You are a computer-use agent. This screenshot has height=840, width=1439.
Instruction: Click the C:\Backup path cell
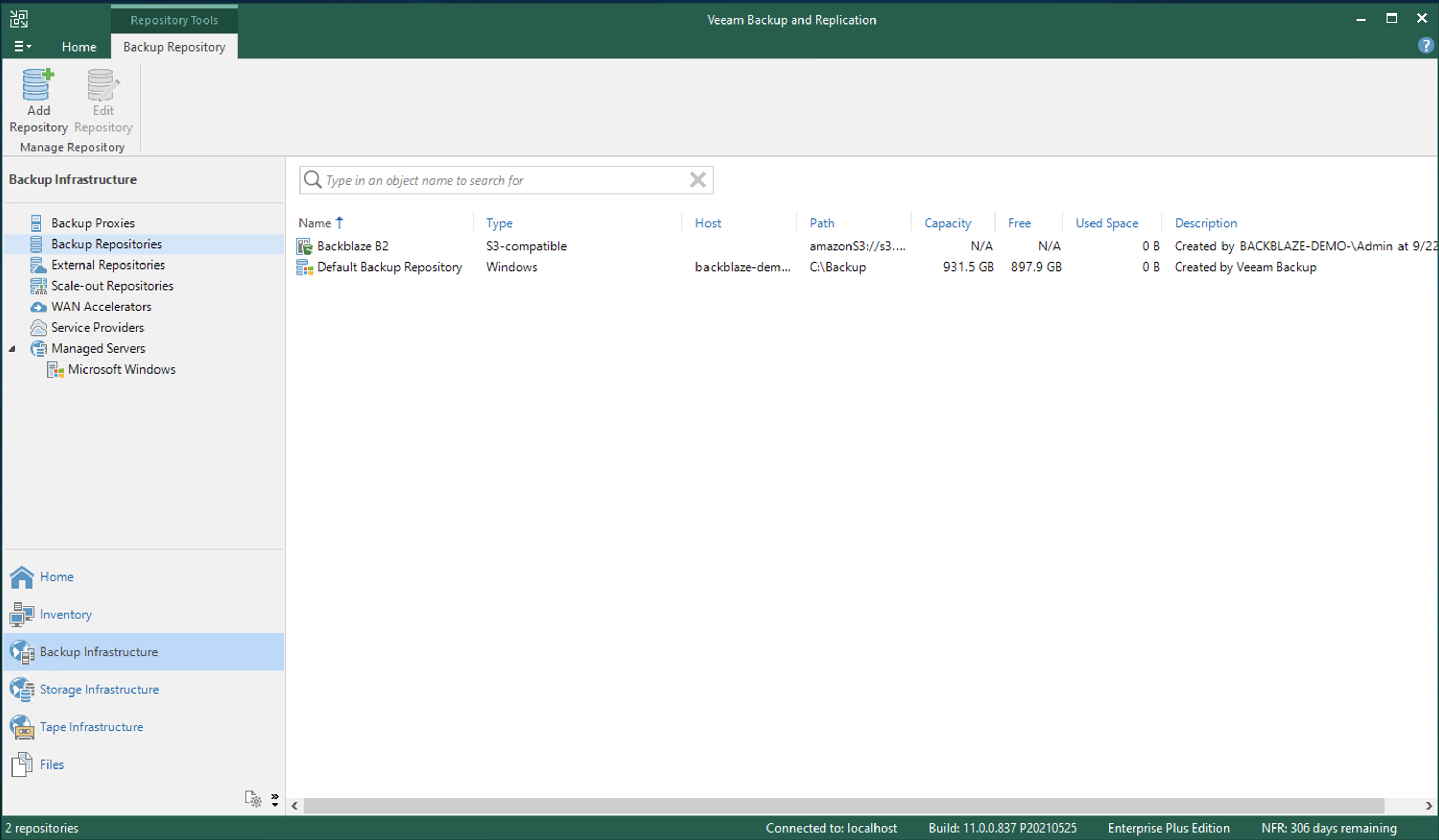click(x=838, y=267)
